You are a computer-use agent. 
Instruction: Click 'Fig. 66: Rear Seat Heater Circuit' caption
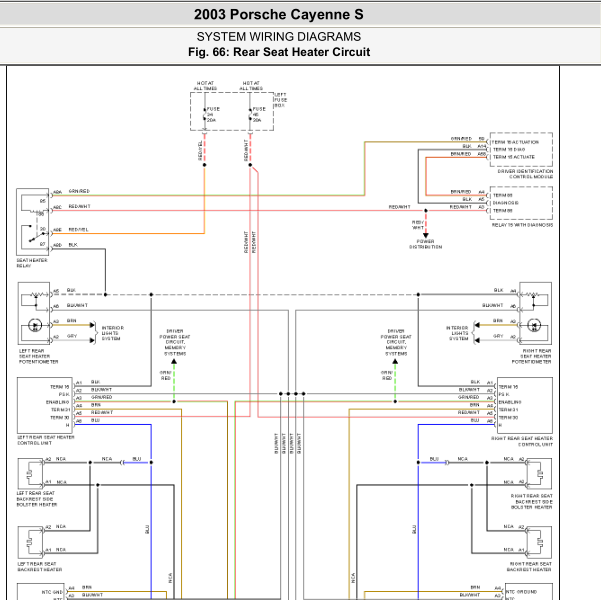coord(279,52)
